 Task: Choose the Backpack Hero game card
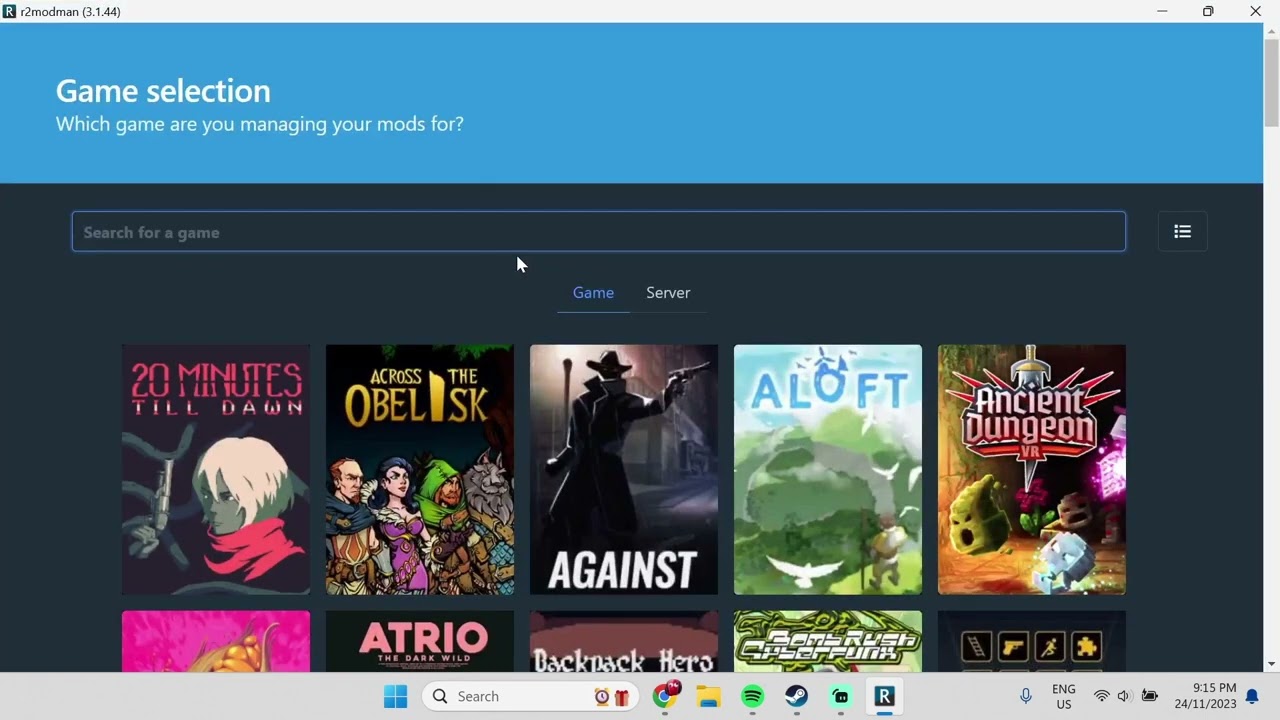[x=624, y=641]
